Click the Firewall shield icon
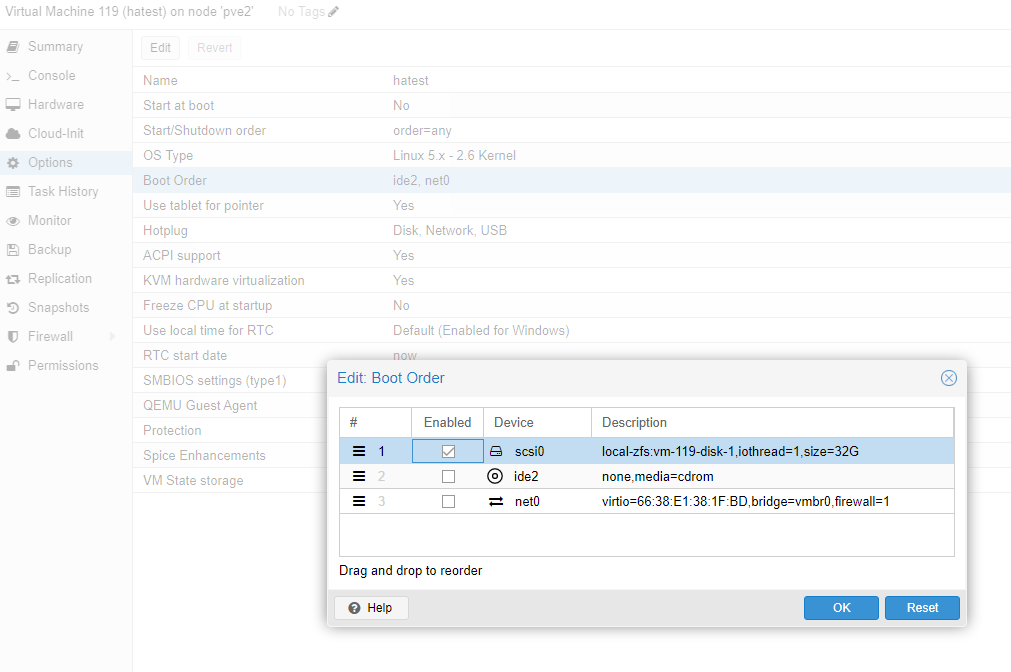The image size is (1011, 672). [13, 337]
